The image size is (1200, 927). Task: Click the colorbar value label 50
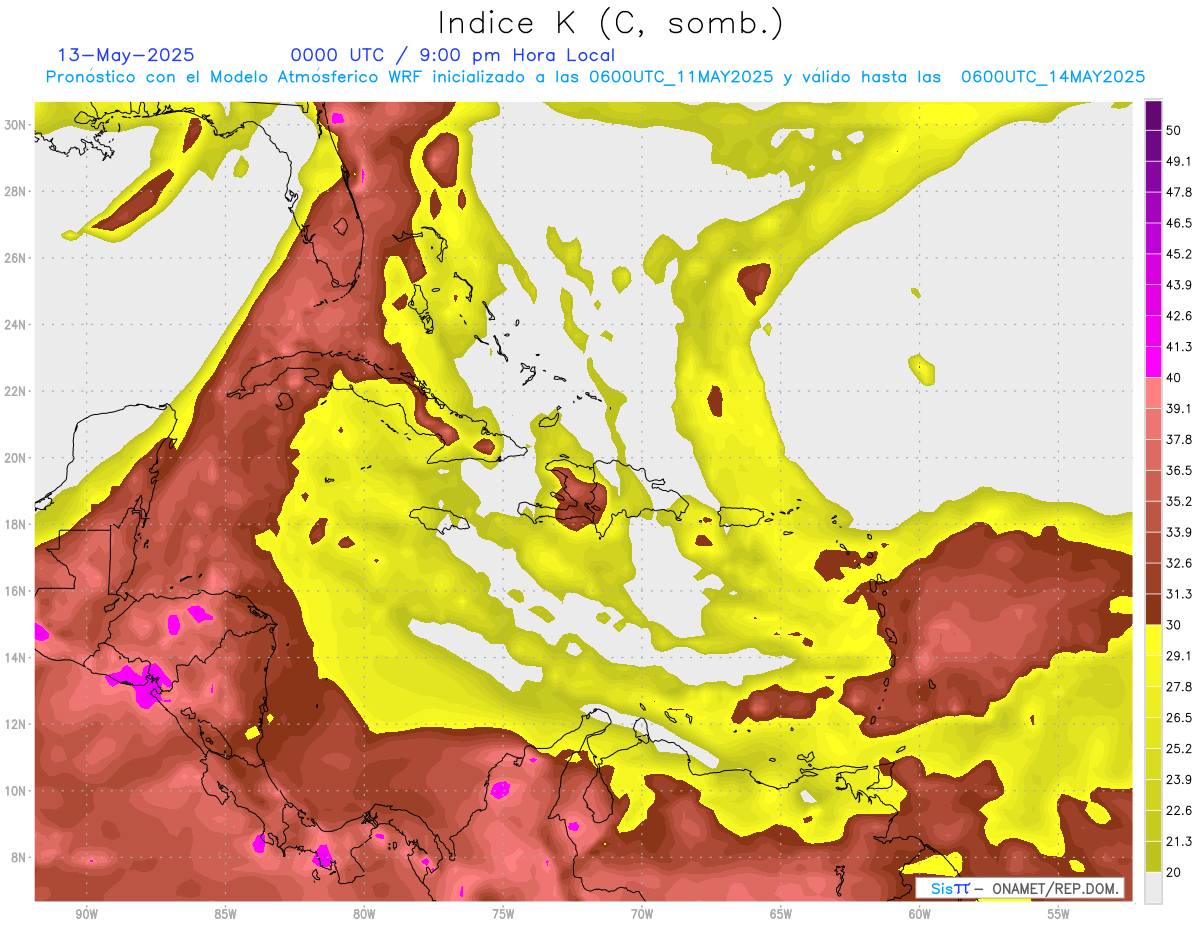click(x=1174, y=130)
